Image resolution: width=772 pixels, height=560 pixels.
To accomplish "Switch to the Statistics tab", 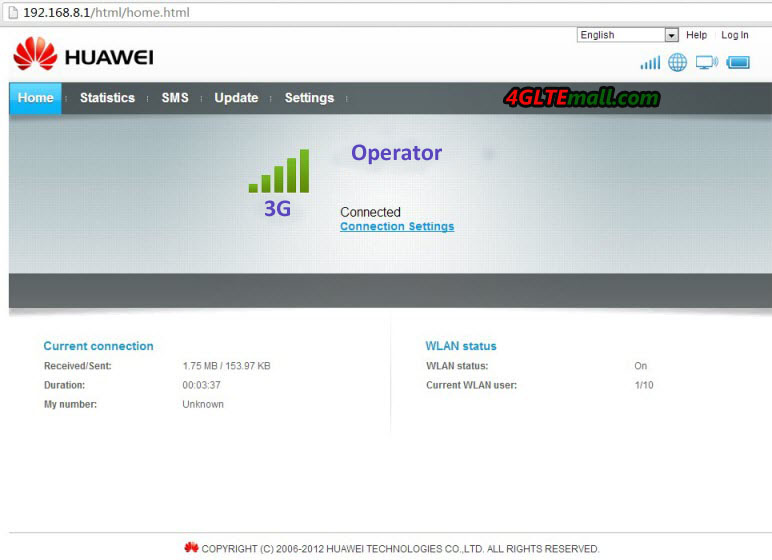I will coord(107,98).
